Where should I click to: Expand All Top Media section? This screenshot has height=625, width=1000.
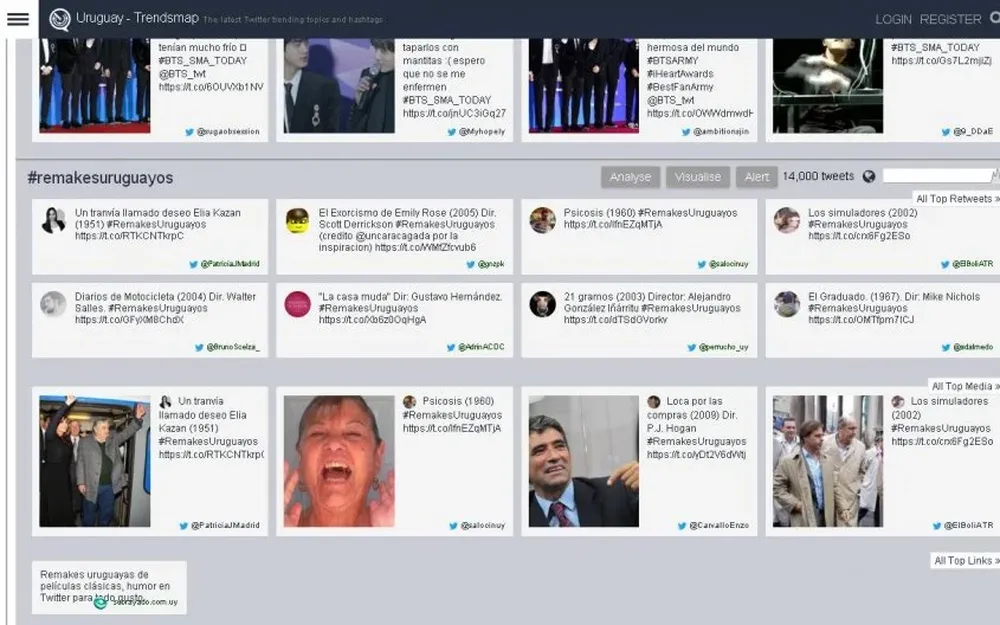coord(964,386)
